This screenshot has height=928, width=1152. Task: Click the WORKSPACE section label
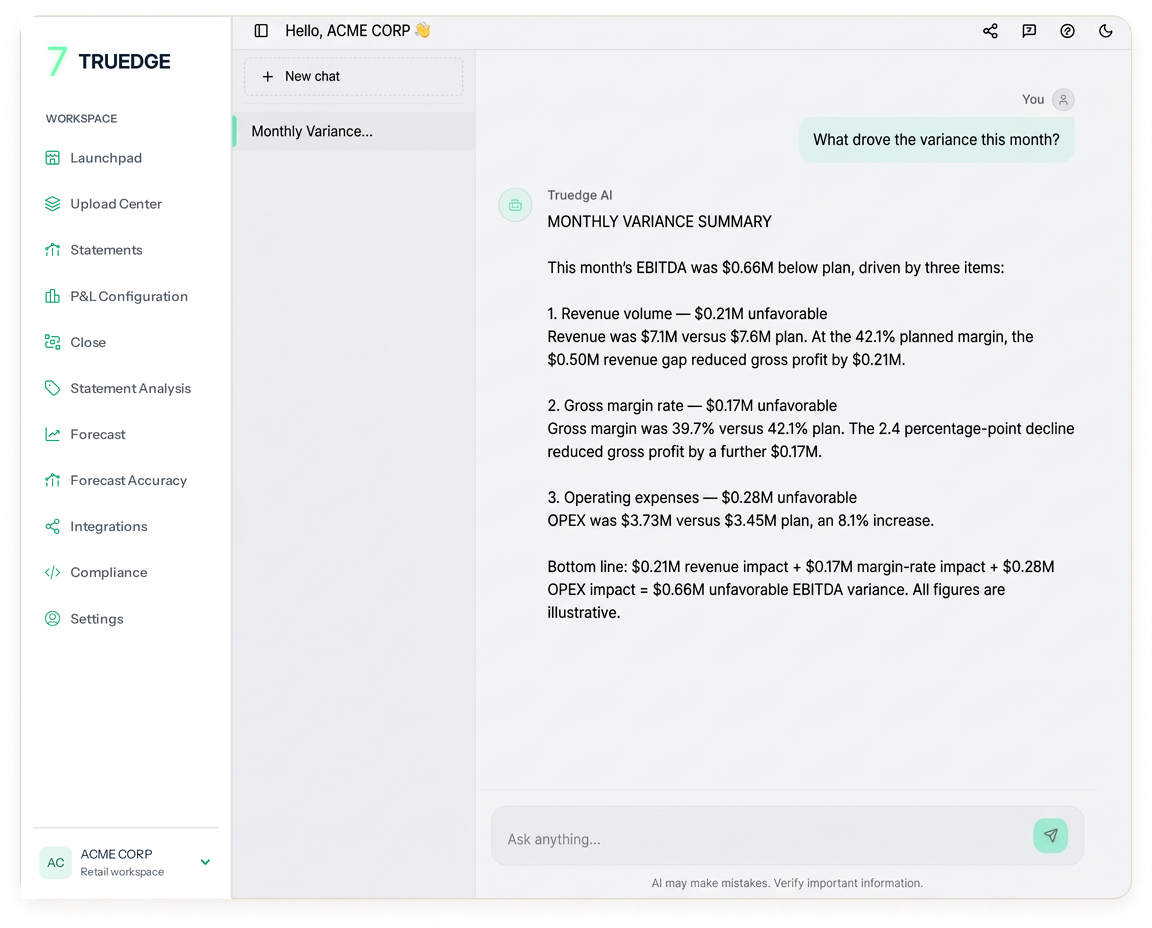(x=82, y=118)
